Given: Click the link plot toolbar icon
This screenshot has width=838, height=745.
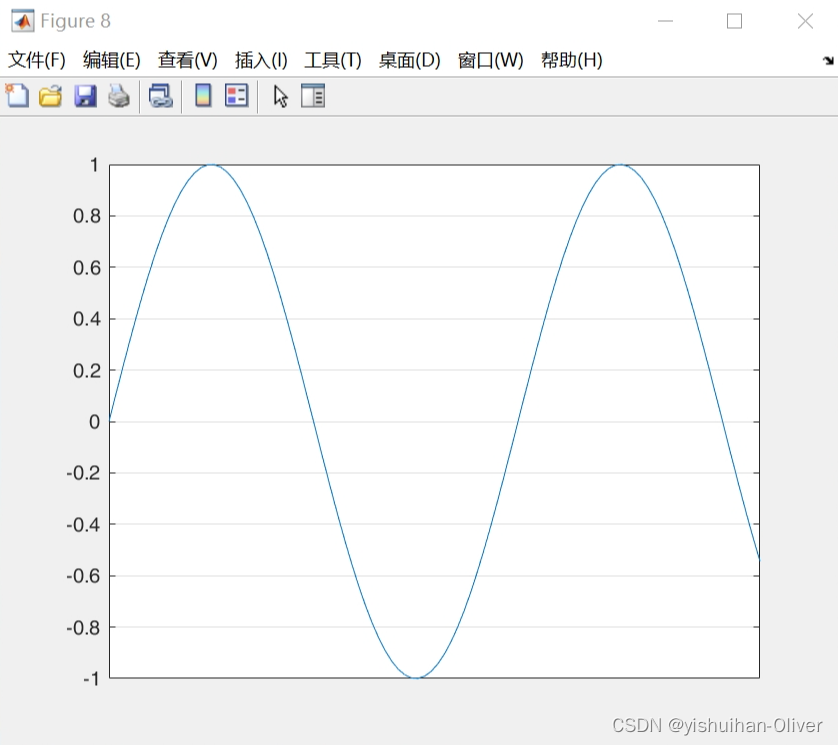Looking at the screenshot, I should [161, 96].
